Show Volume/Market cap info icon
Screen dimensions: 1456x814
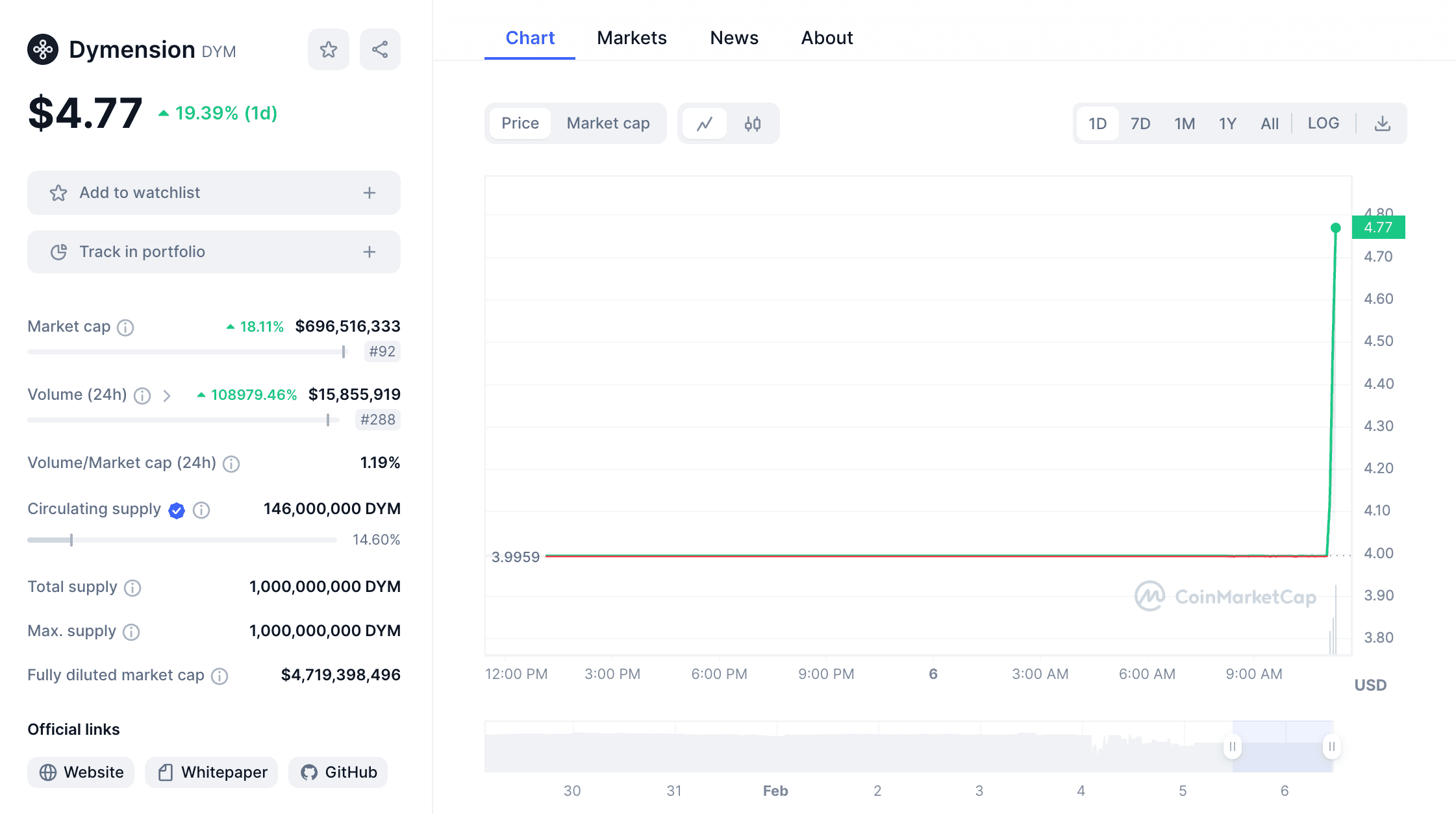(x=231, y=463)
